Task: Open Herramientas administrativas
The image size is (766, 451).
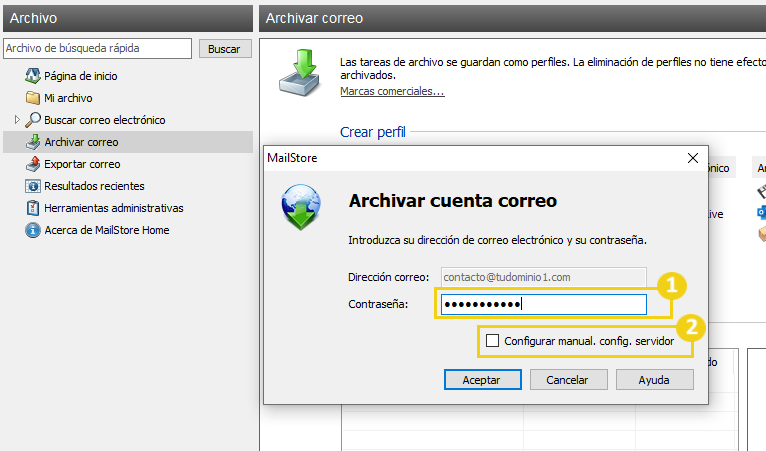Action: click(x=114, y=208)
